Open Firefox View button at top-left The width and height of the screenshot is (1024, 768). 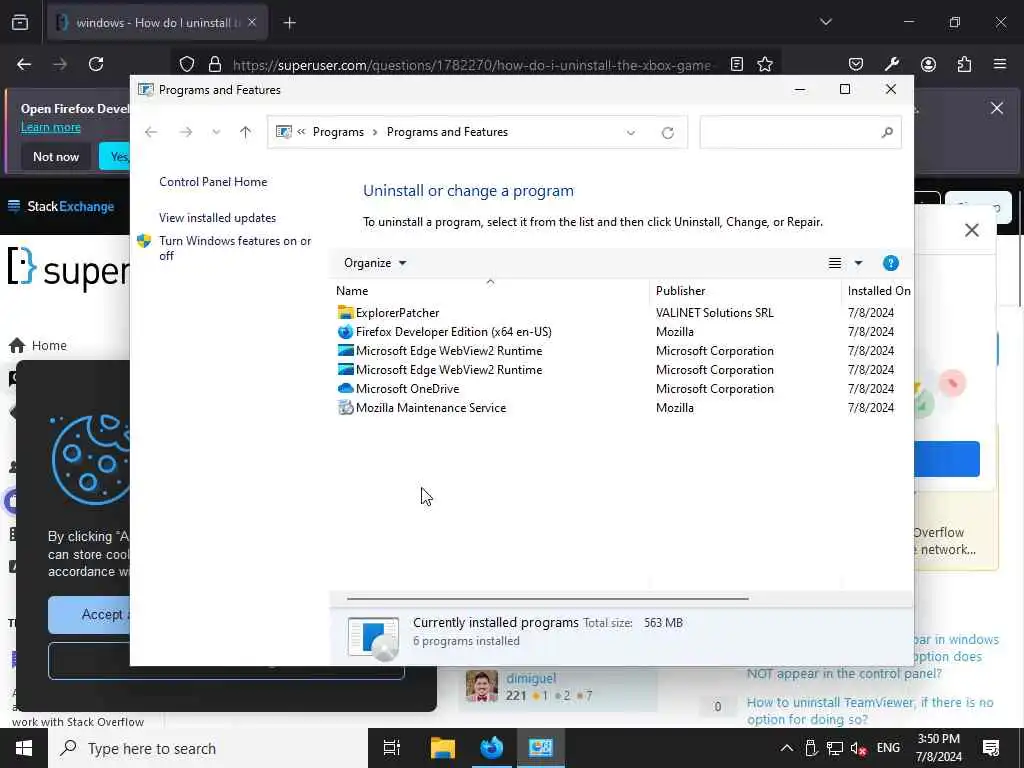coord(20,22)
